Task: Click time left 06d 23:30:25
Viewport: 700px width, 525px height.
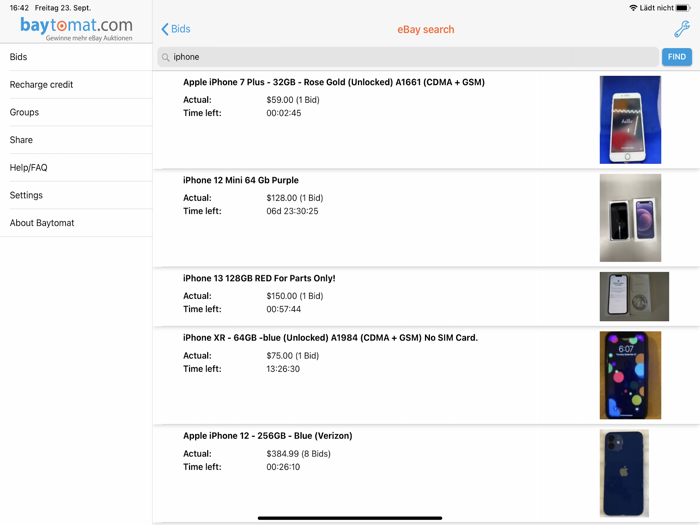Action: pos(292,211)
